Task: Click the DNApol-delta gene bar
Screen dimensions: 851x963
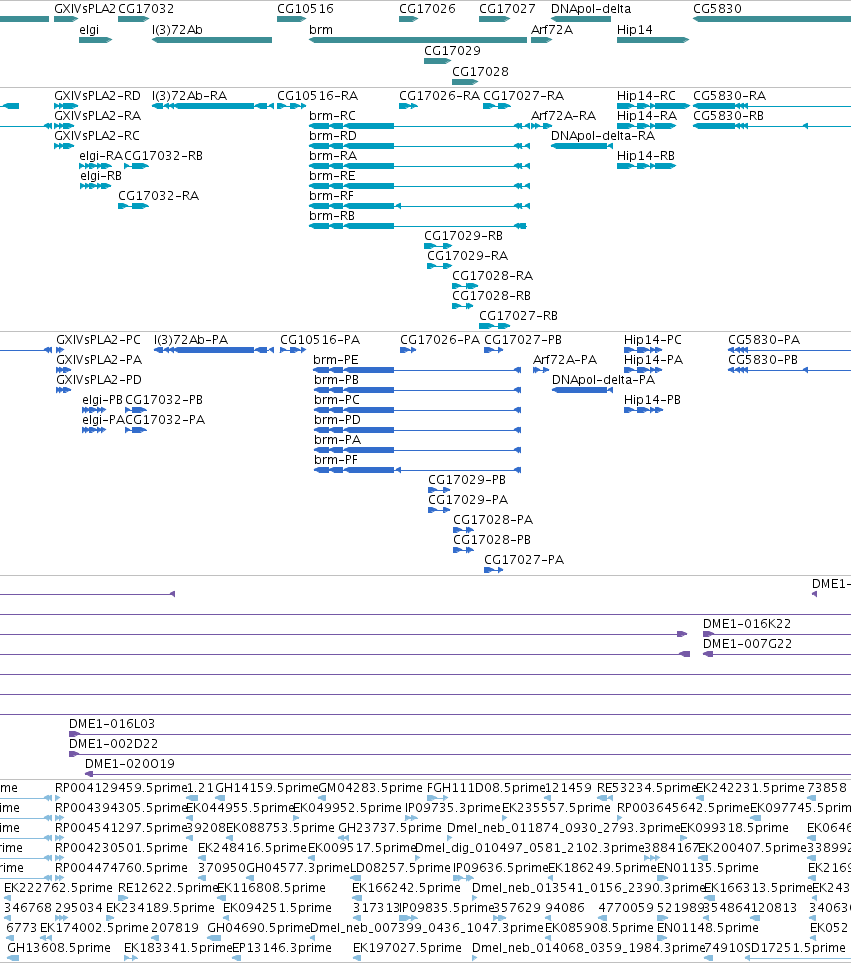Action: [581, 19]
